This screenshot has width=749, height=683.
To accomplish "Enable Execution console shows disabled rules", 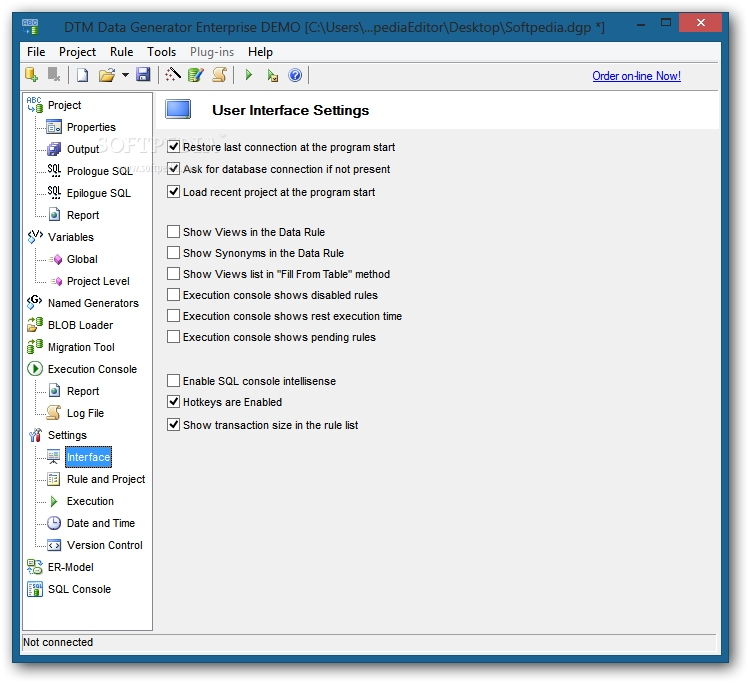I will pyautogui.click(x=173, y=295).
